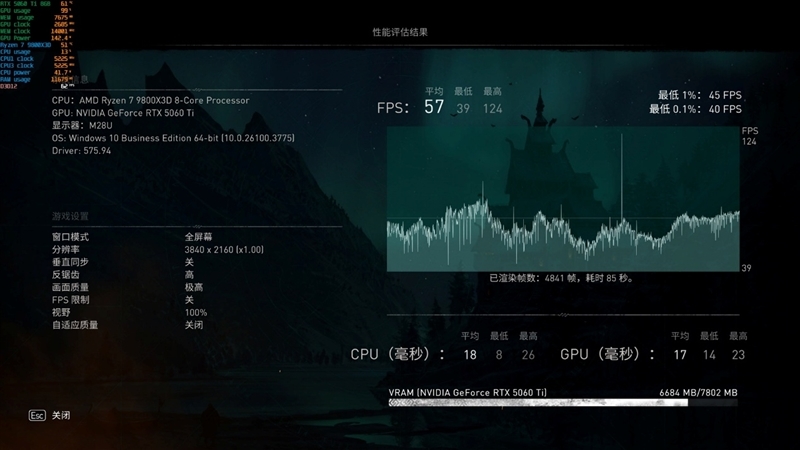This screenshot has height=450, width=800.
Task: Click the VRAM usage progress bar
Action: click(563, 403)
